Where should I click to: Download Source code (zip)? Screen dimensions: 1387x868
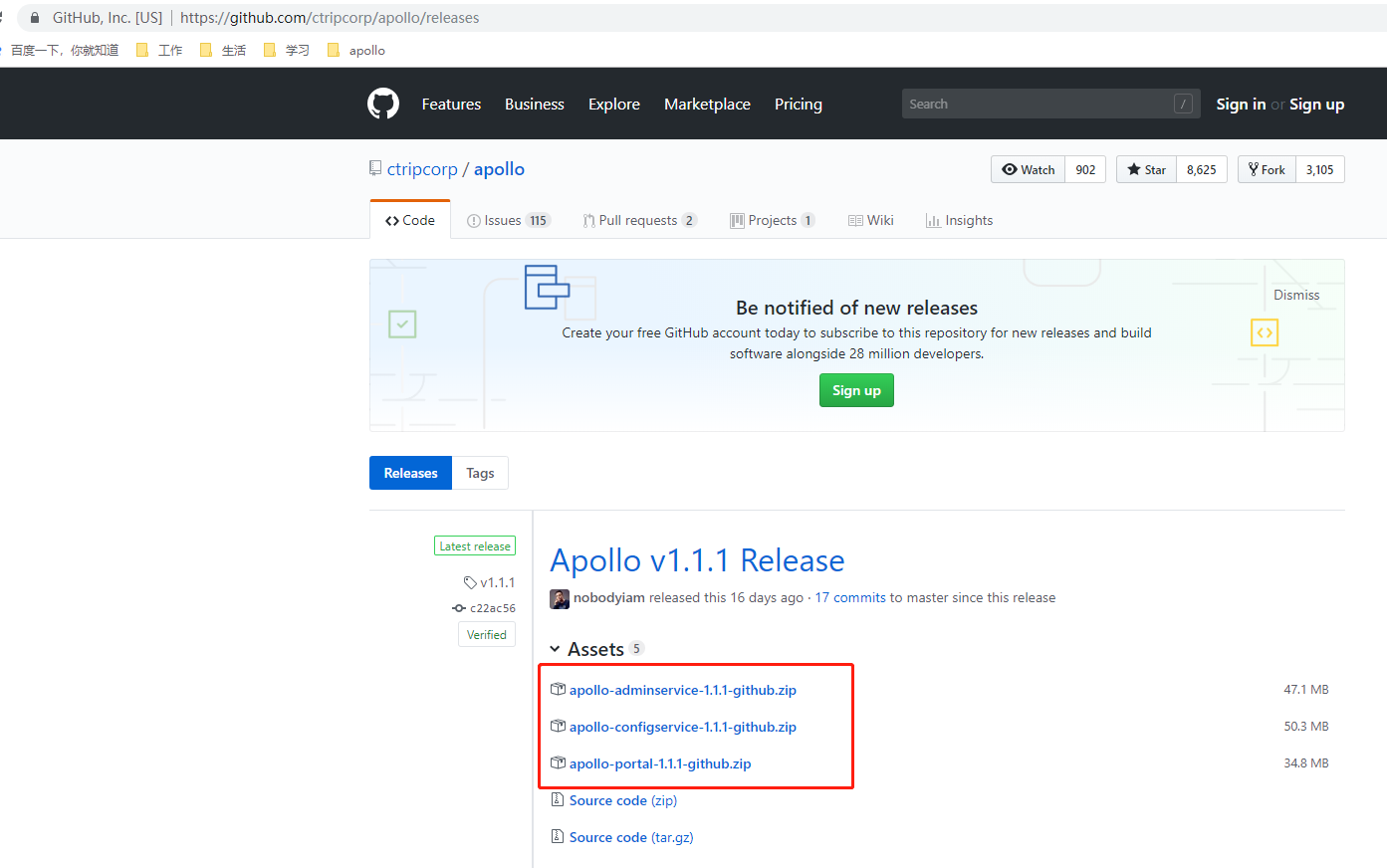coord(623,799)
